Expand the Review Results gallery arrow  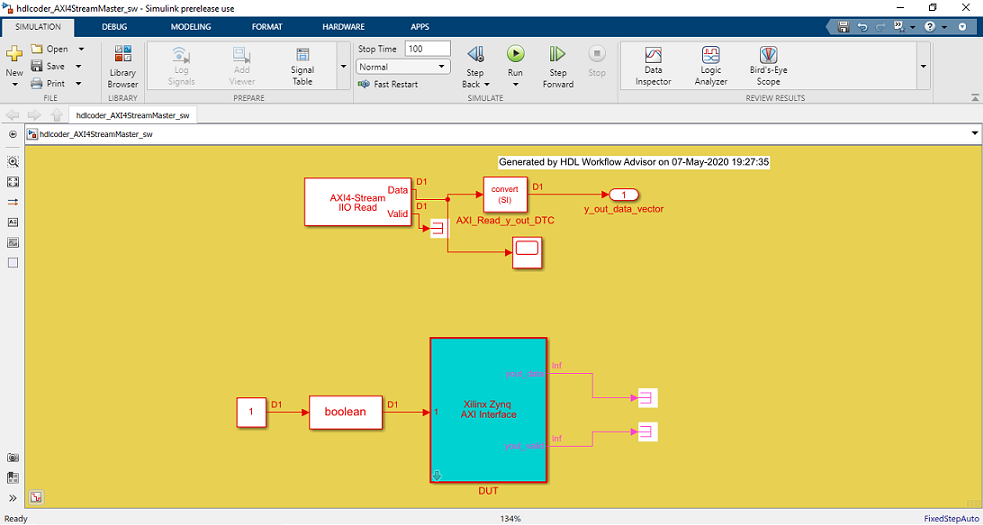pyautogui.click(x=923, y=66)
